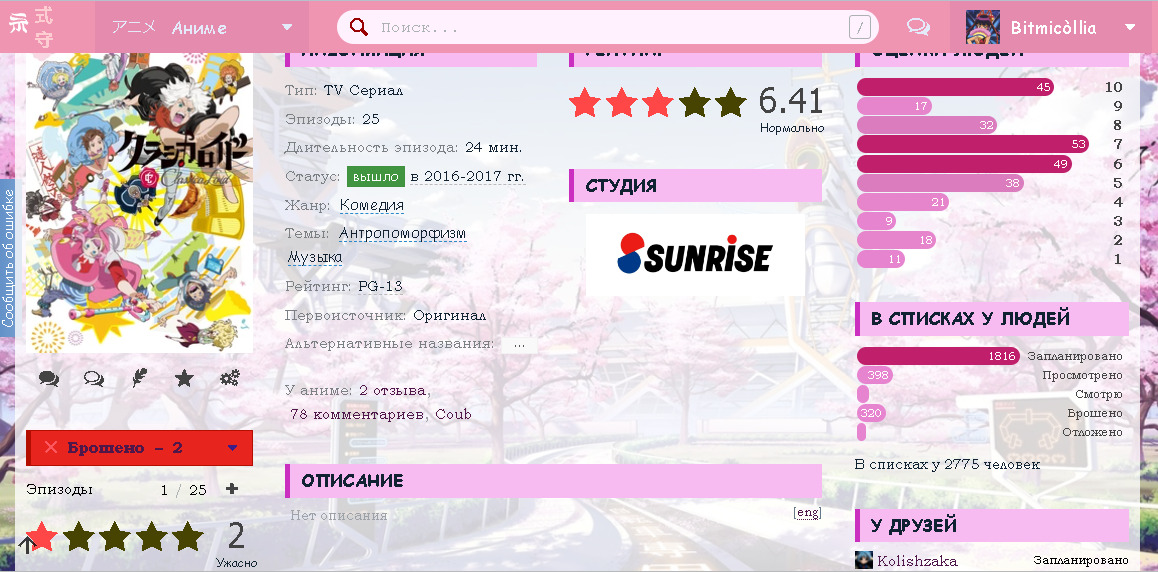Increment watched episodes with plus button
Image resolution: width=1158 pixels, height=572 pixels.
coord(232,489)
